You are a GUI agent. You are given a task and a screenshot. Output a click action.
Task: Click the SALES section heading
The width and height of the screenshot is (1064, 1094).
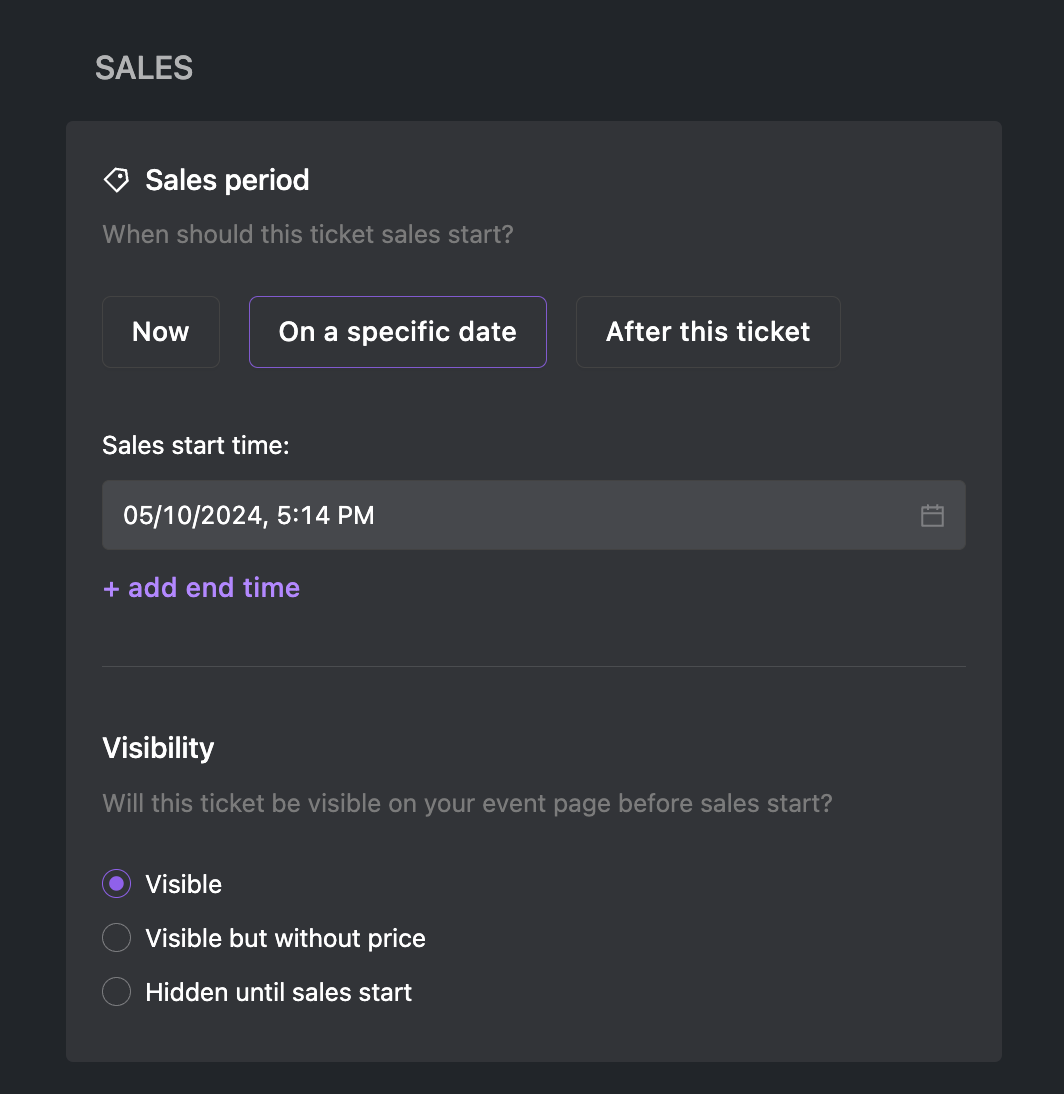[x=144, y=68]
